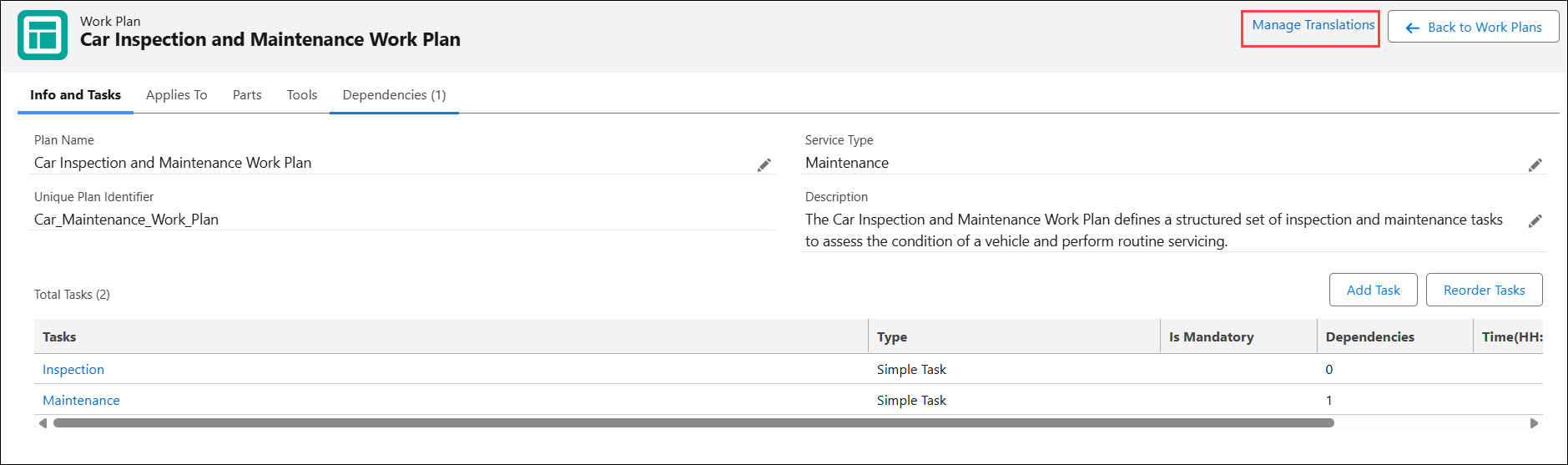Click the Type column header
The height and width of the screenshot is (465, 1568).
click(x=1014, y=336)
